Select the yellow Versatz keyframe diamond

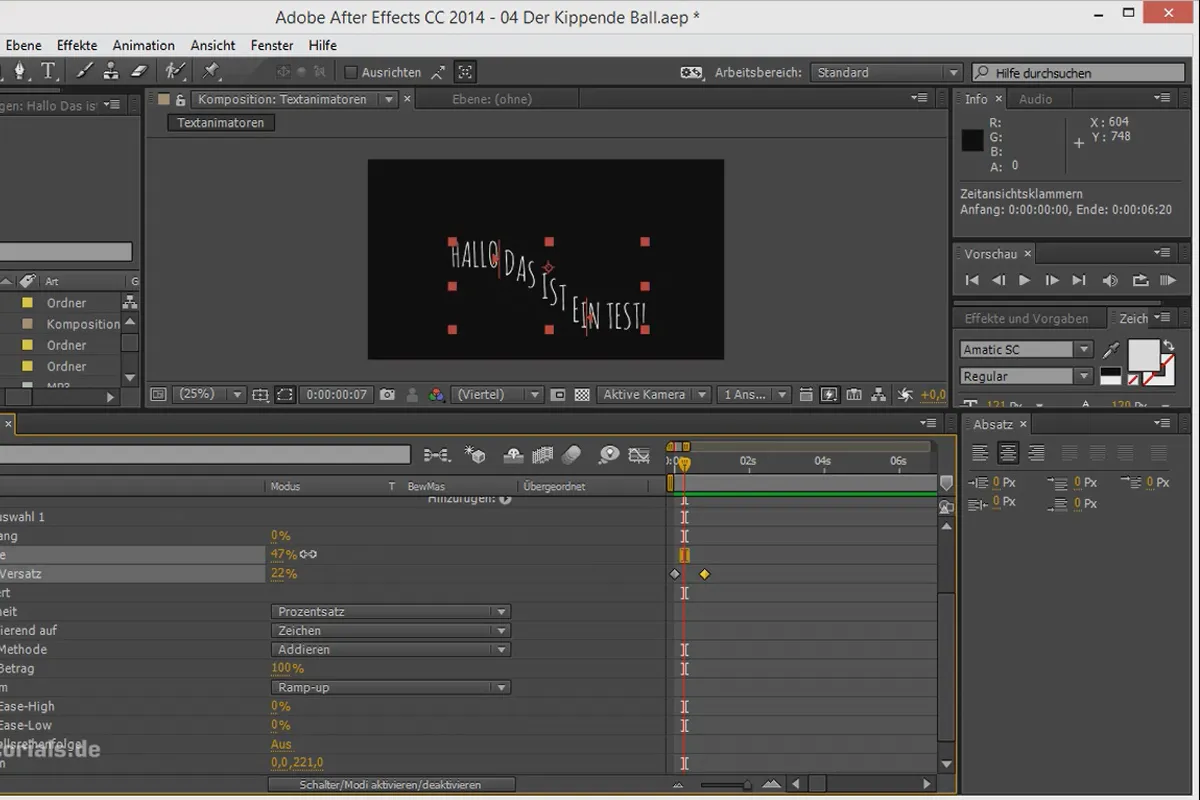[704, 574]
